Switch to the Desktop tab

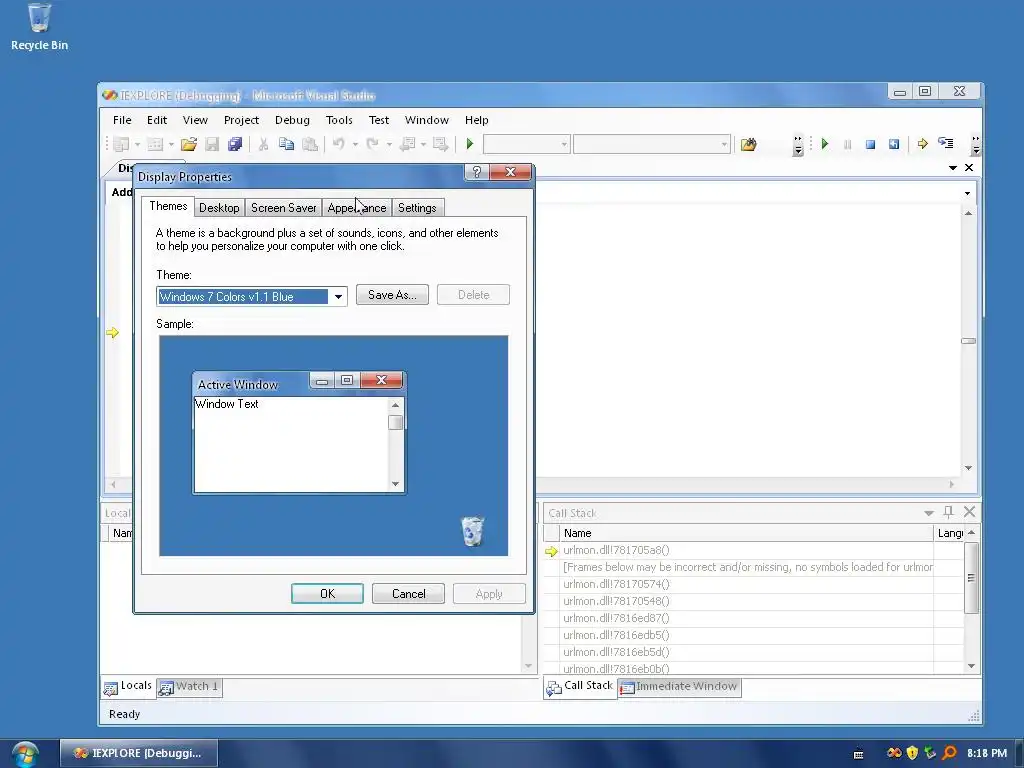coord(219,208)
